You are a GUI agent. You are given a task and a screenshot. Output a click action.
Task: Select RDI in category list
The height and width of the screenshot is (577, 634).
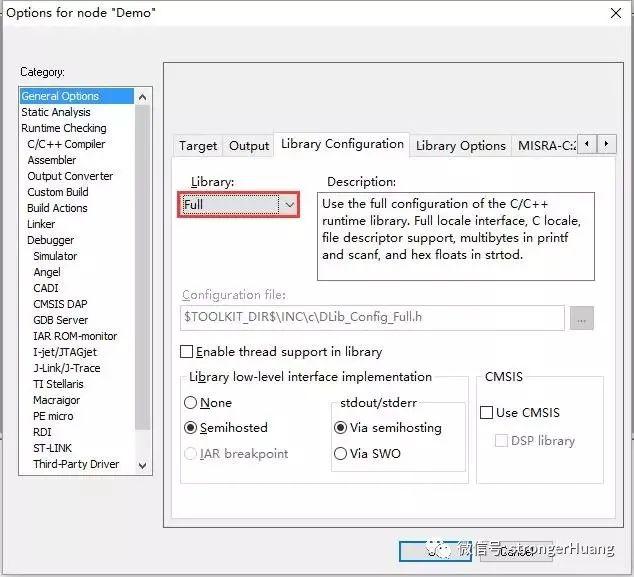(77, 432)
